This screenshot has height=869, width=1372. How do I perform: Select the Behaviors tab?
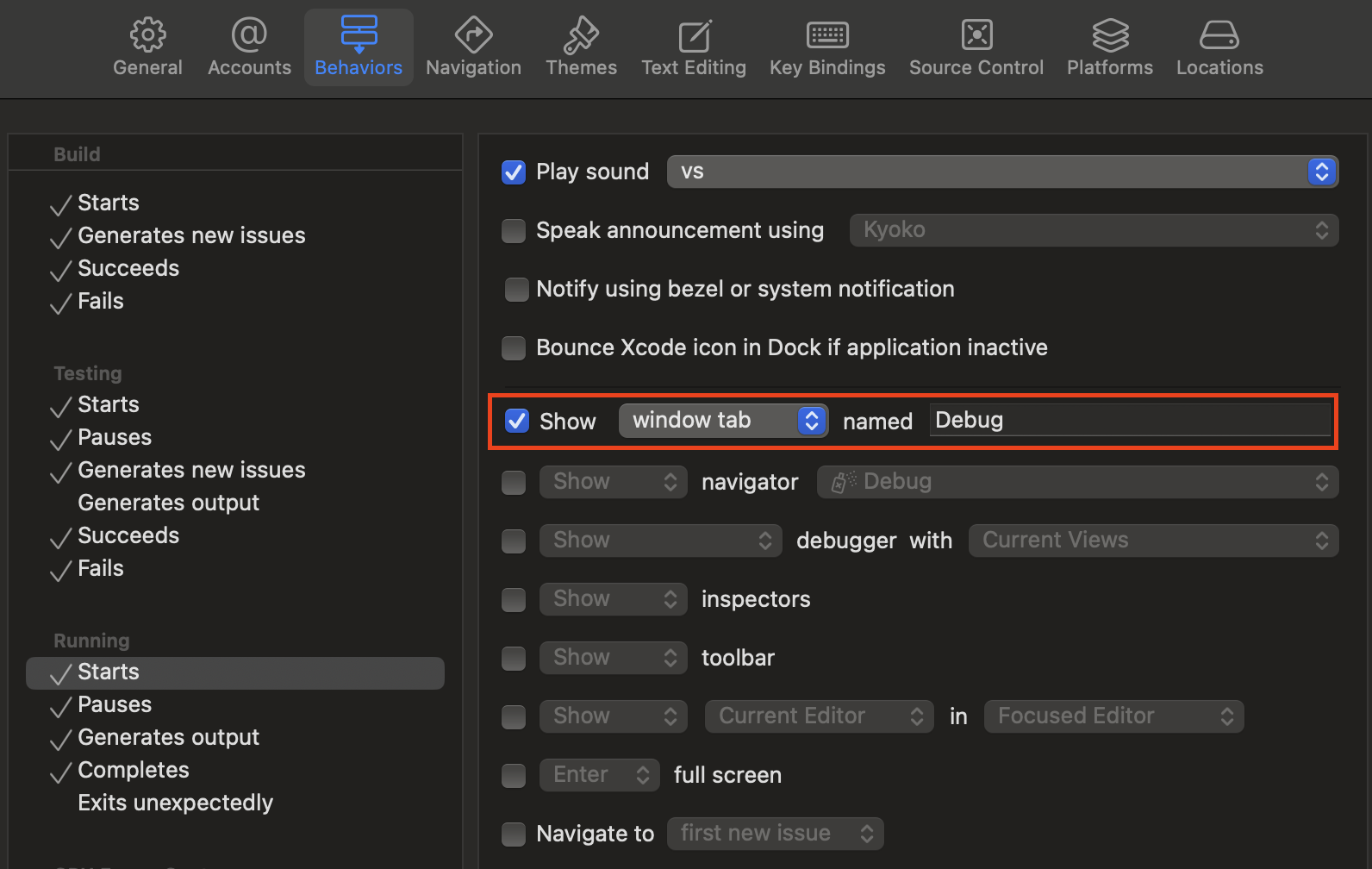359,47
